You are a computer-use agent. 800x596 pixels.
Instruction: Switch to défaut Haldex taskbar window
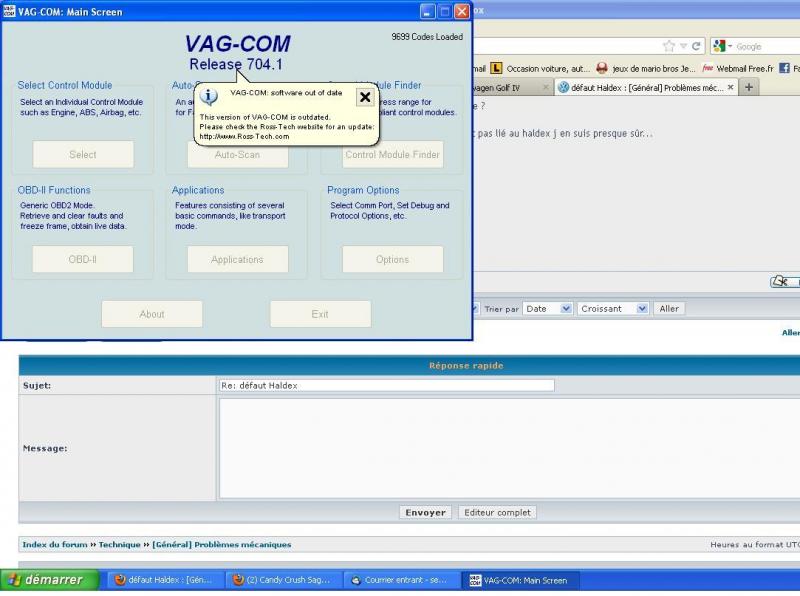(164, 580)
